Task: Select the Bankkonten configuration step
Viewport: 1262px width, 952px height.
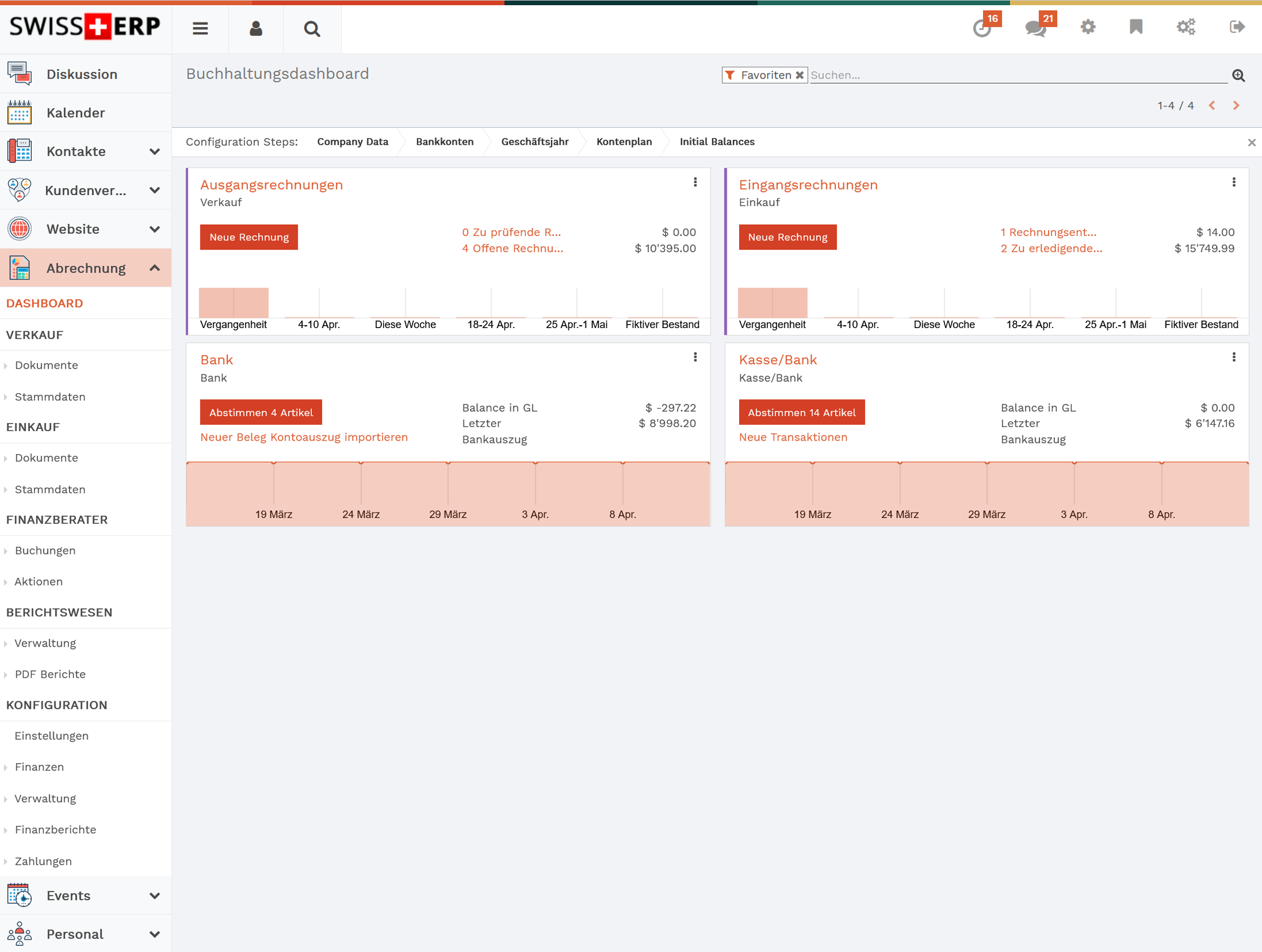Action: coord(444,142)
